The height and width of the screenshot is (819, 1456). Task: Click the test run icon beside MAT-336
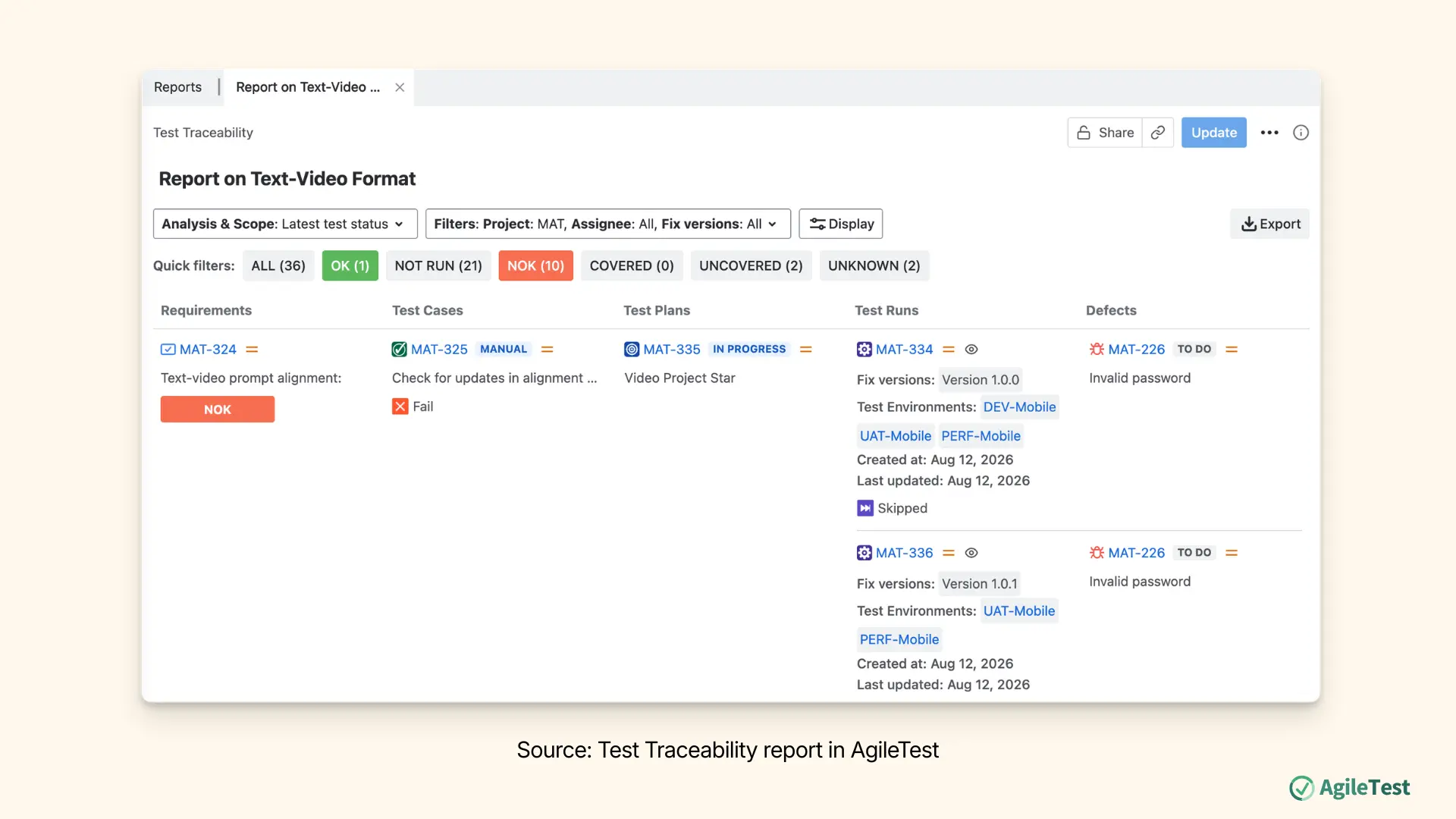click(864, 553)
